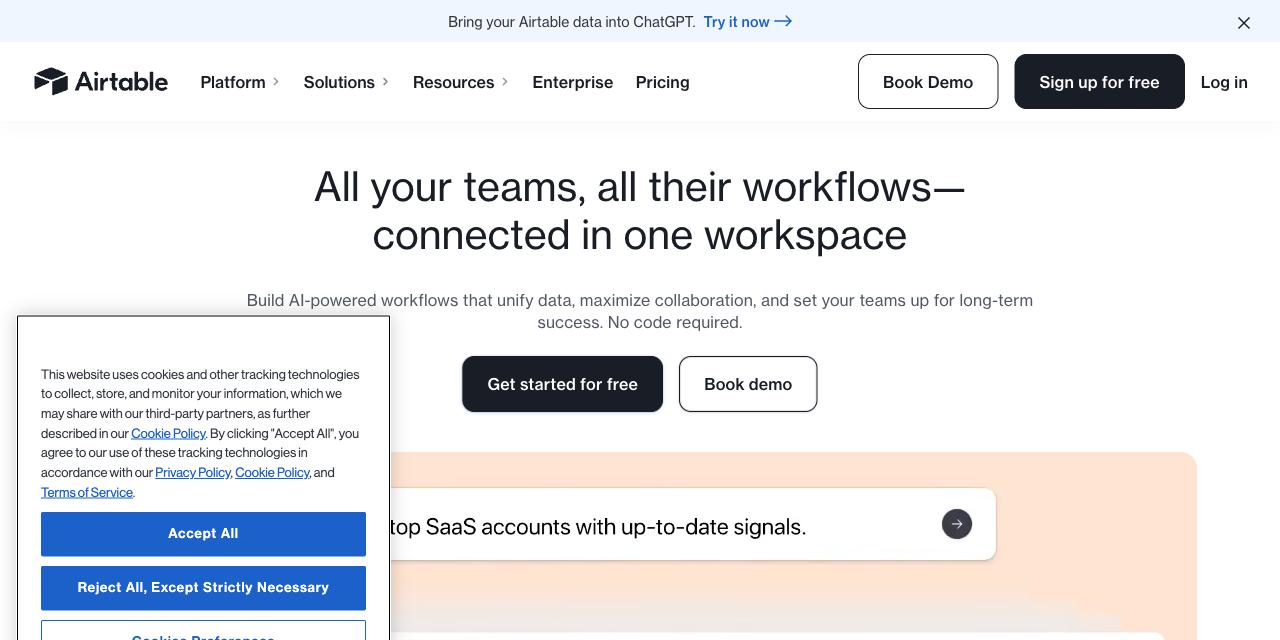1280x640 pixels.
Task: Click the Book demo hero button
Action: (x=748, y=384)
